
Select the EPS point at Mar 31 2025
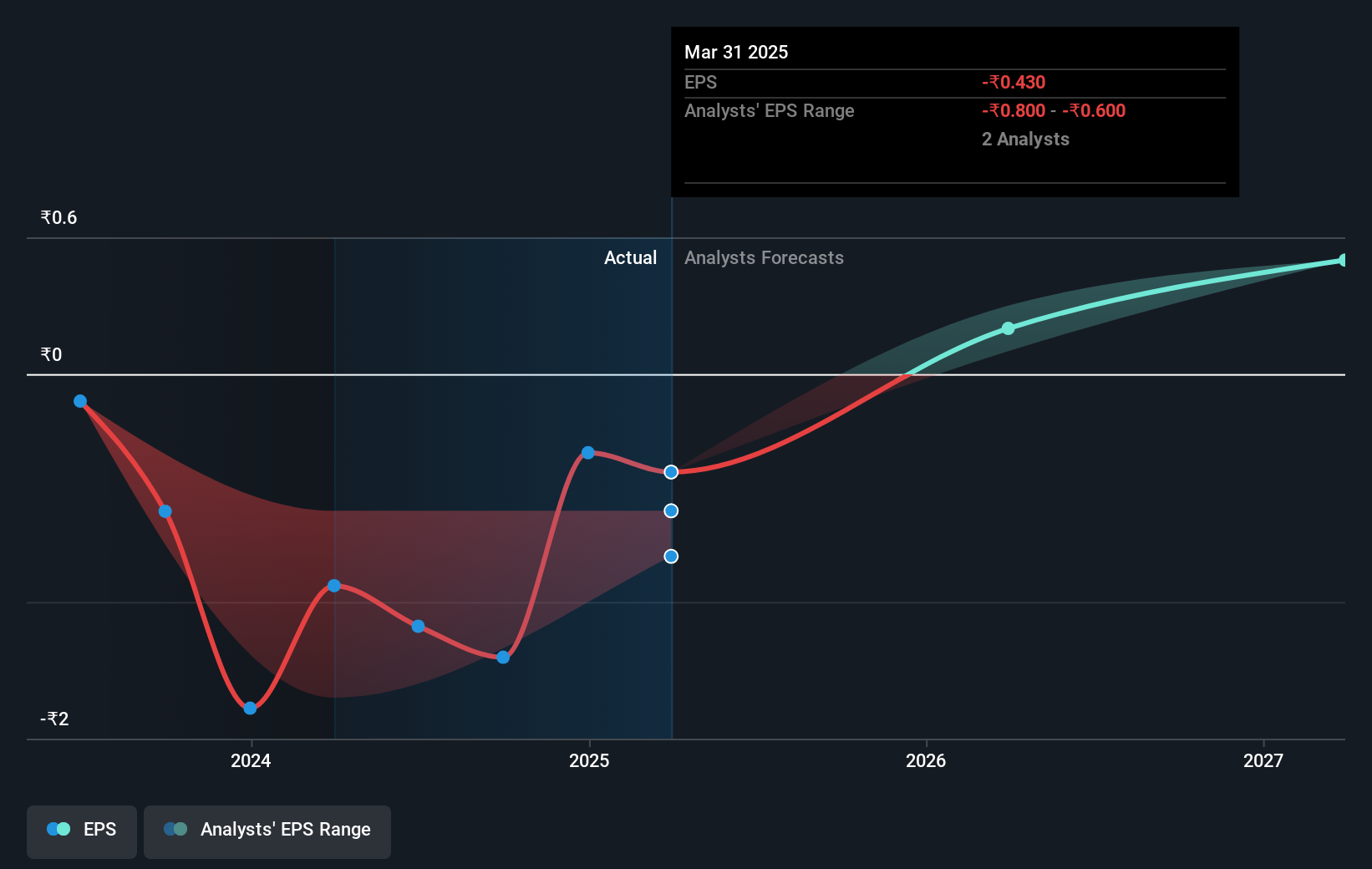click(x=671, y=472)
